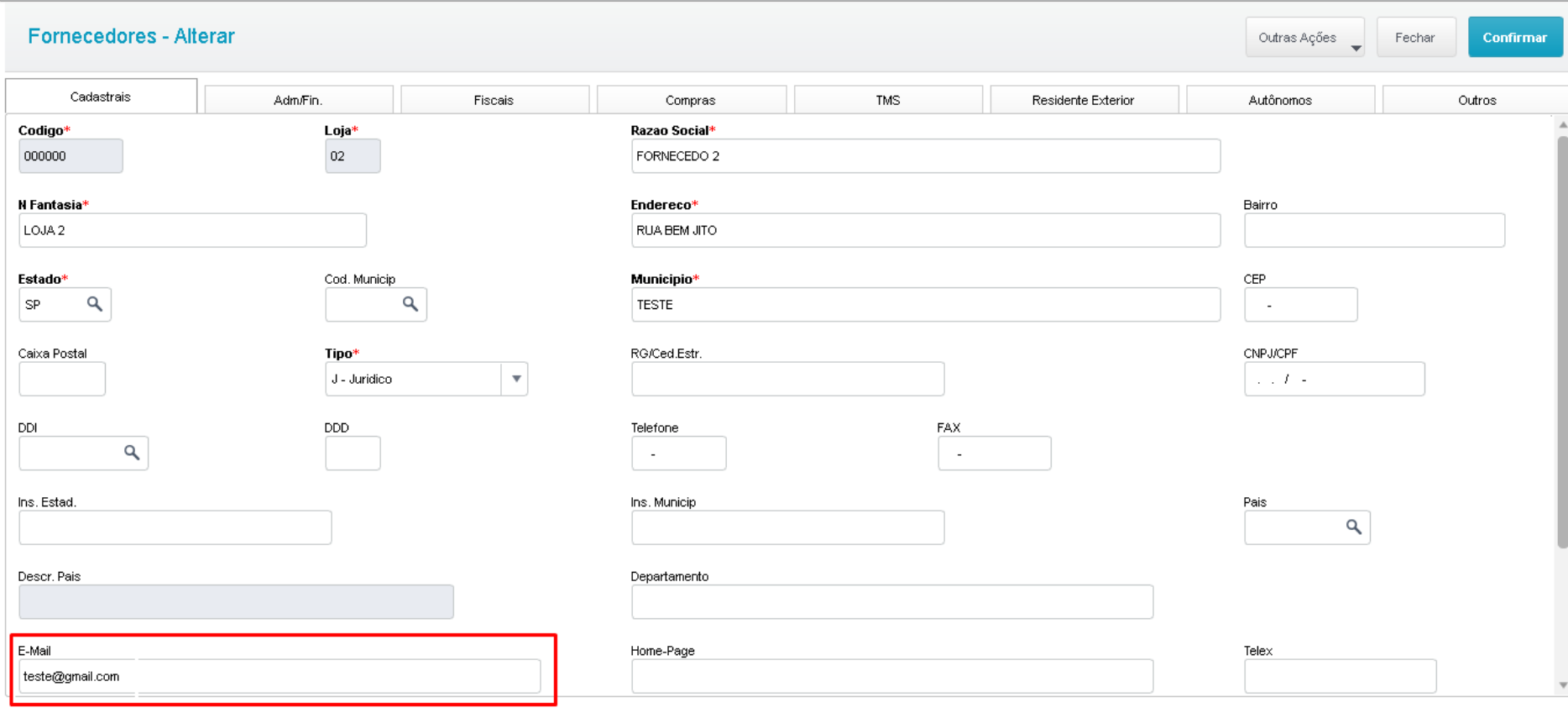1568x713 pixels.
Task: Focus the Ins. Municip input field
Action: (x=787, y=527)
